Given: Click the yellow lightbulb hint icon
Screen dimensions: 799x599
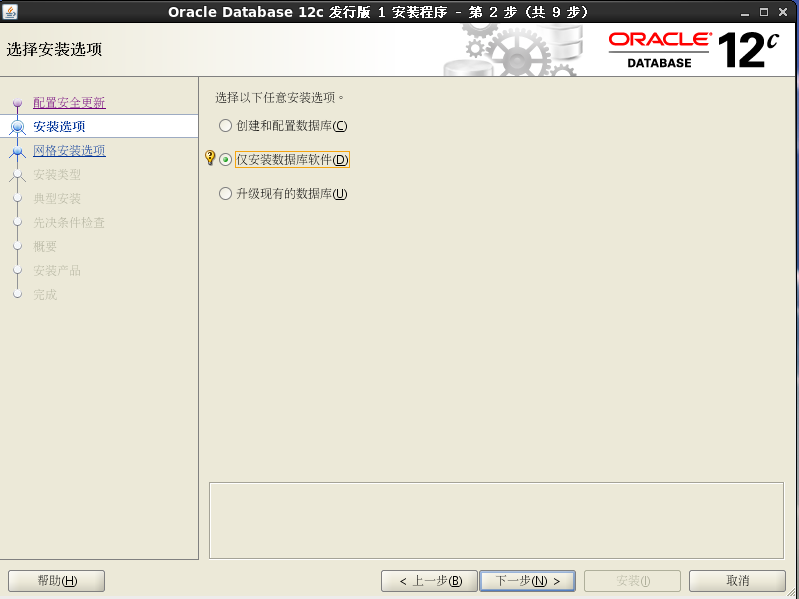Looking at the screenshot, I should pyautogui.click(x=210, y=157).
